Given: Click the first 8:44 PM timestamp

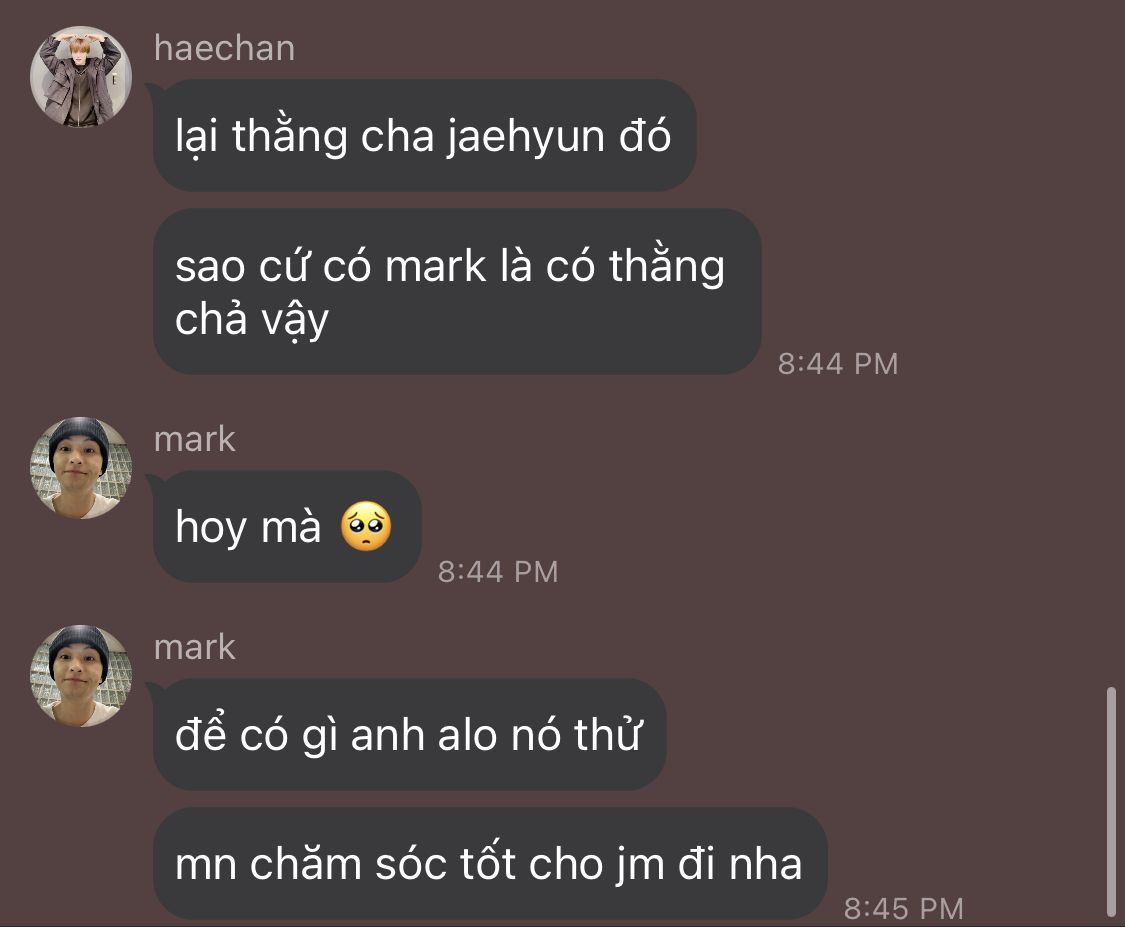Looking at the screenshot, I should coord(838,364).
